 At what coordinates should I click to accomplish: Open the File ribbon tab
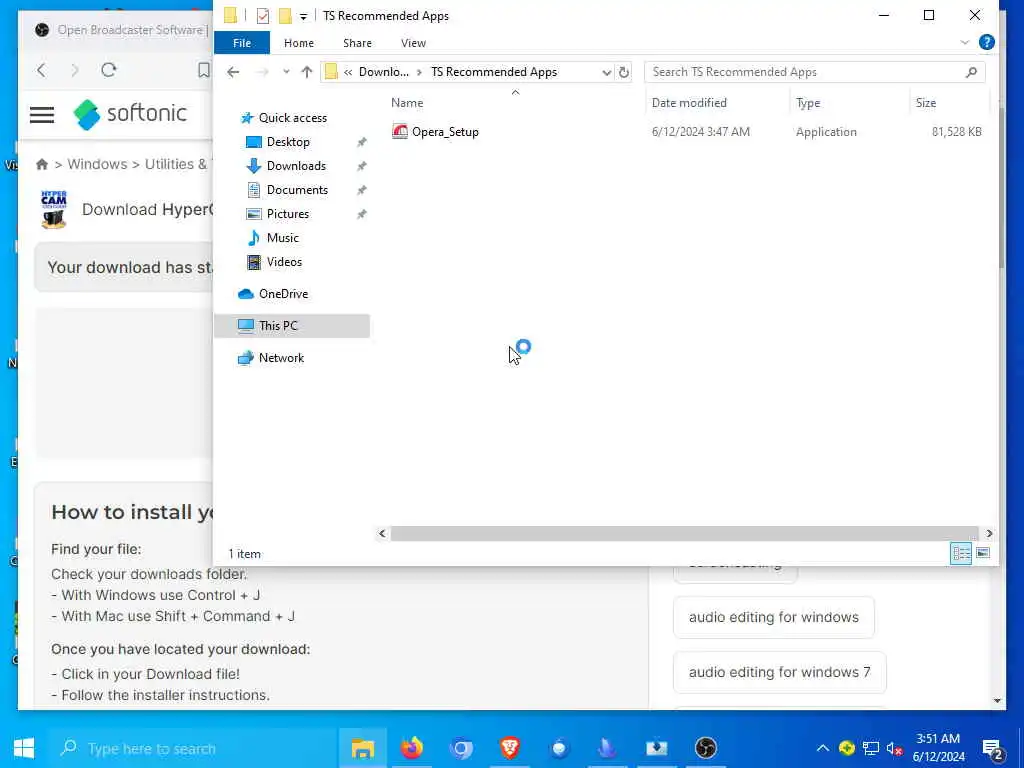tap(242, 43)
